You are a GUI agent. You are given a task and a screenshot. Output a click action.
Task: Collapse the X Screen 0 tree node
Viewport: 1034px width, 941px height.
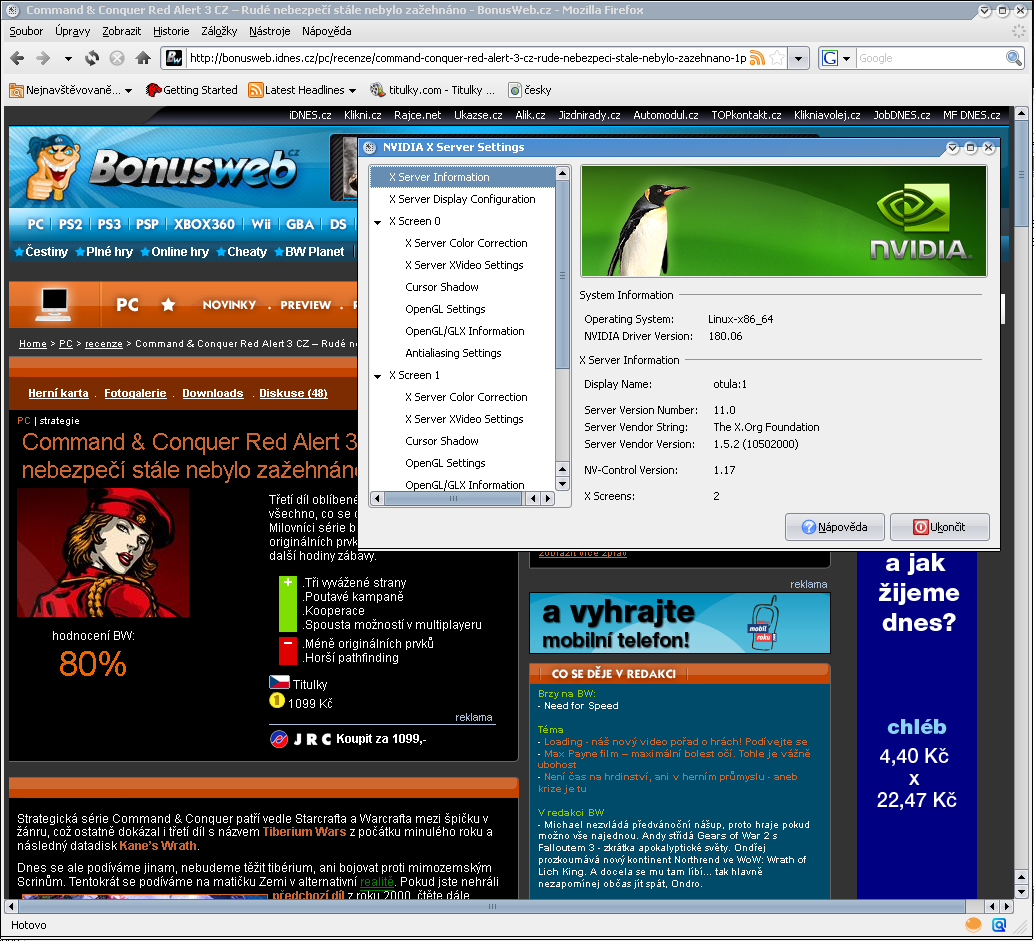(x=378, y=222)
